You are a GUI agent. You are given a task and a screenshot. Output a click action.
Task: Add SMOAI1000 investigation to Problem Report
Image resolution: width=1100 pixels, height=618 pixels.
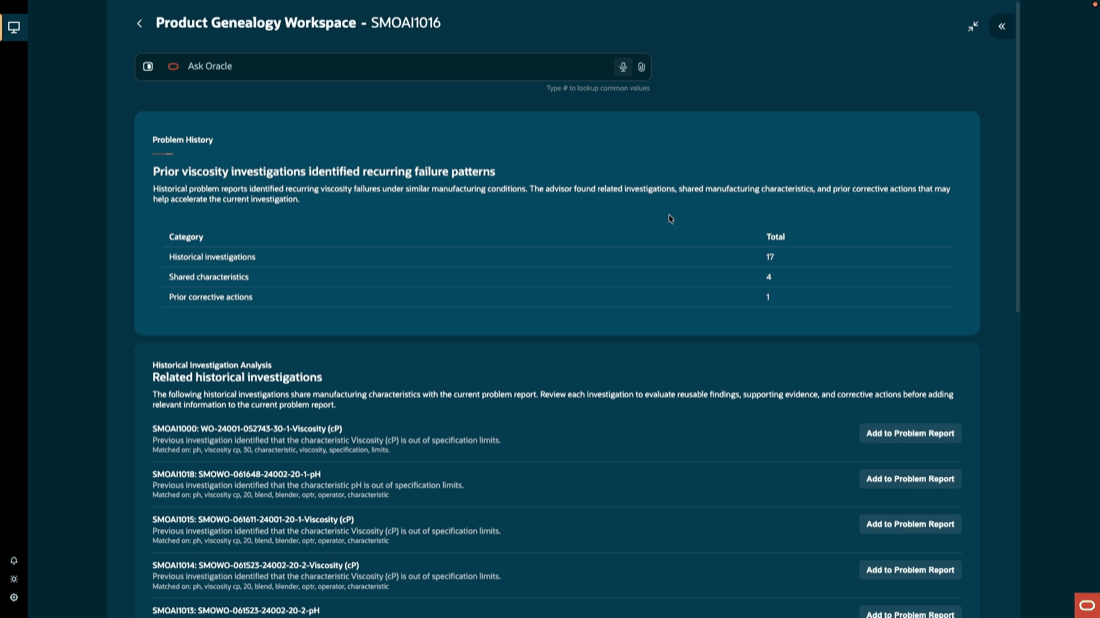[910, 434]
